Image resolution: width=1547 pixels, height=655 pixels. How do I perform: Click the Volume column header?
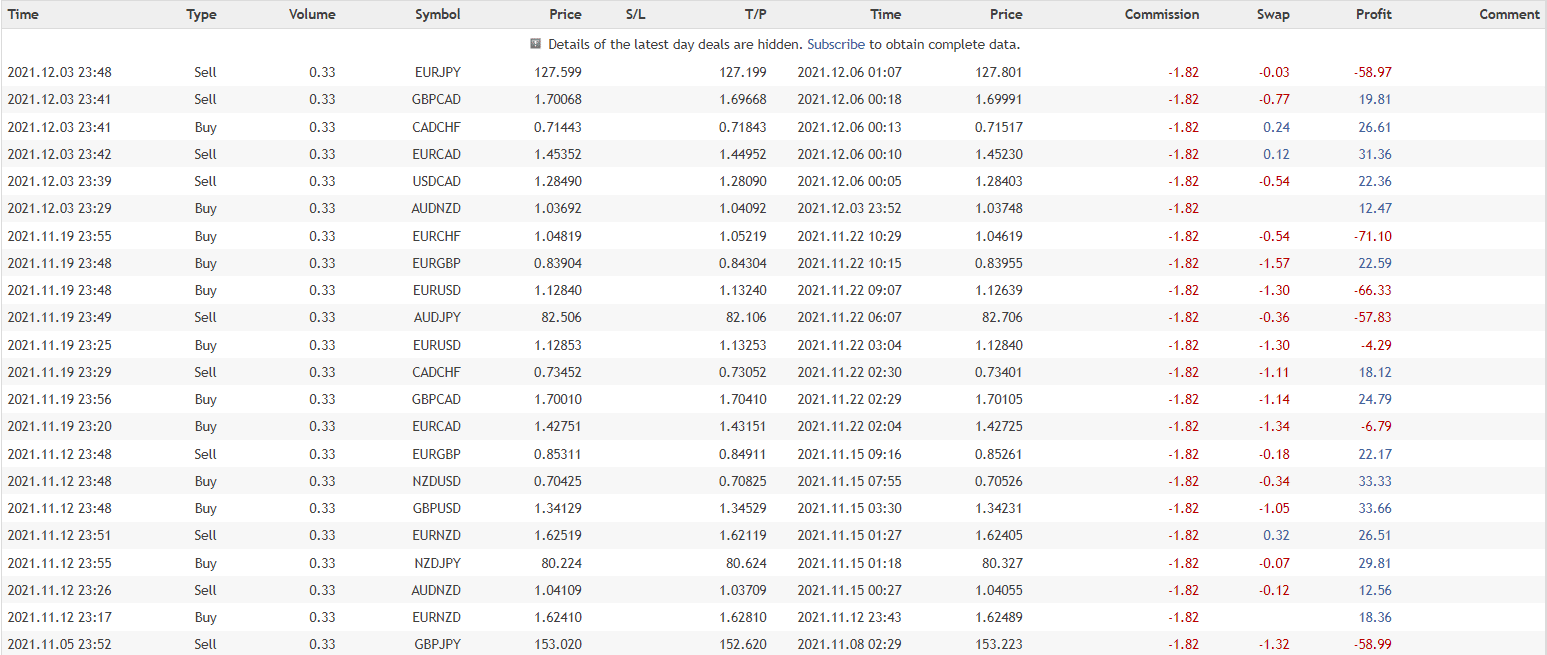tap(312, 14)
